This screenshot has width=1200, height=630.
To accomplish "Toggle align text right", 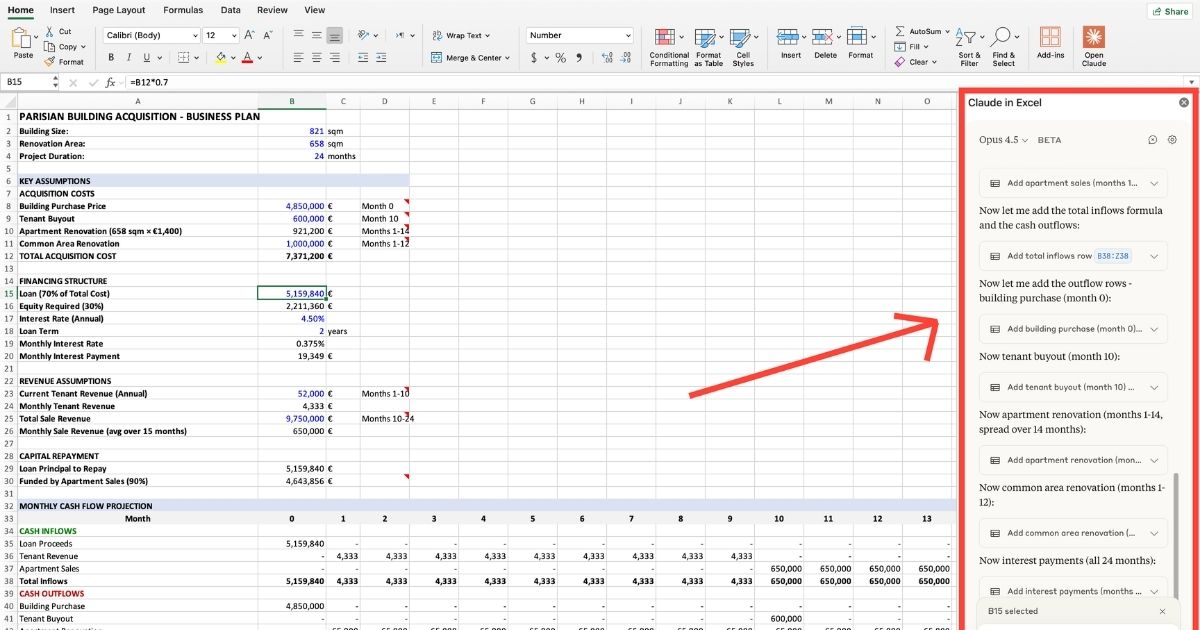I will coord(335,58).
